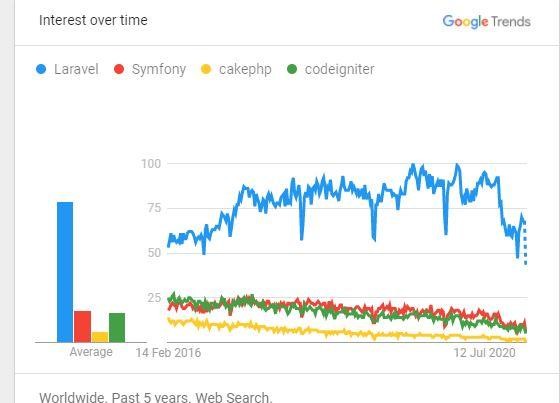Select the yellow cakephp legend dot
Viewport: 560px width, 403px height.
[x=206, y=69]
